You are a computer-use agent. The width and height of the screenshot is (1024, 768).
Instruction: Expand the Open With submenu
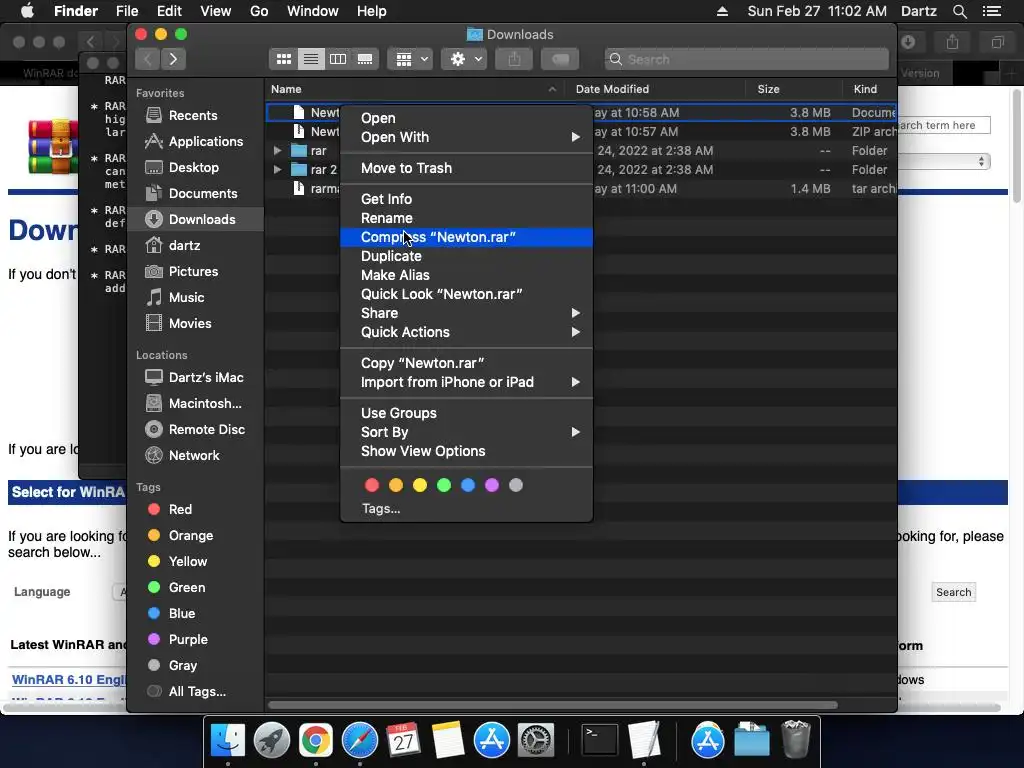coord(466,137)
